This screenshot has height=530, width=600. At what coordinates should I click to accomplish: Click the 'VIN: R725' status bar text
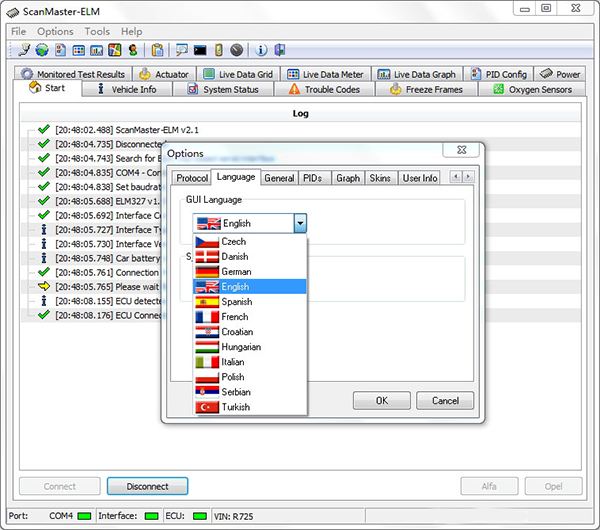coord(233,516)
